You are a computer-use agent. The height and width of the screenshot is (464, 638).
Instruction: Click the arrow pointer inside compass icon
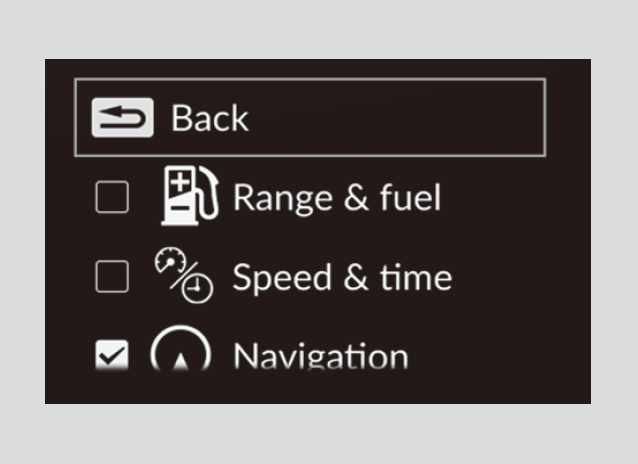[180, 364]
